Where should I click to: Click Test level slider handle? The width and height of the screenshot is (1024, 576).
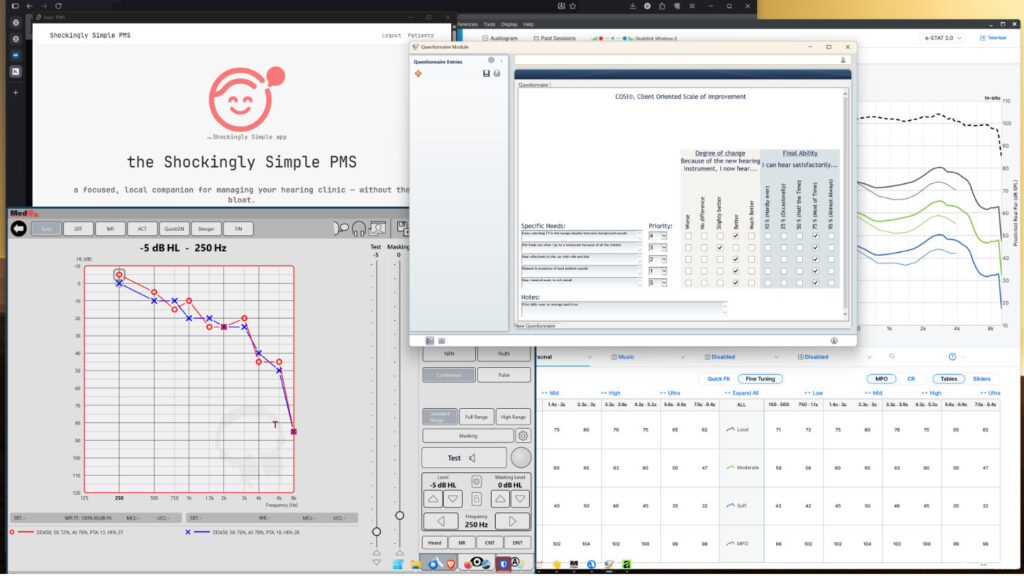pyautogui.click(x=376, y=532)
